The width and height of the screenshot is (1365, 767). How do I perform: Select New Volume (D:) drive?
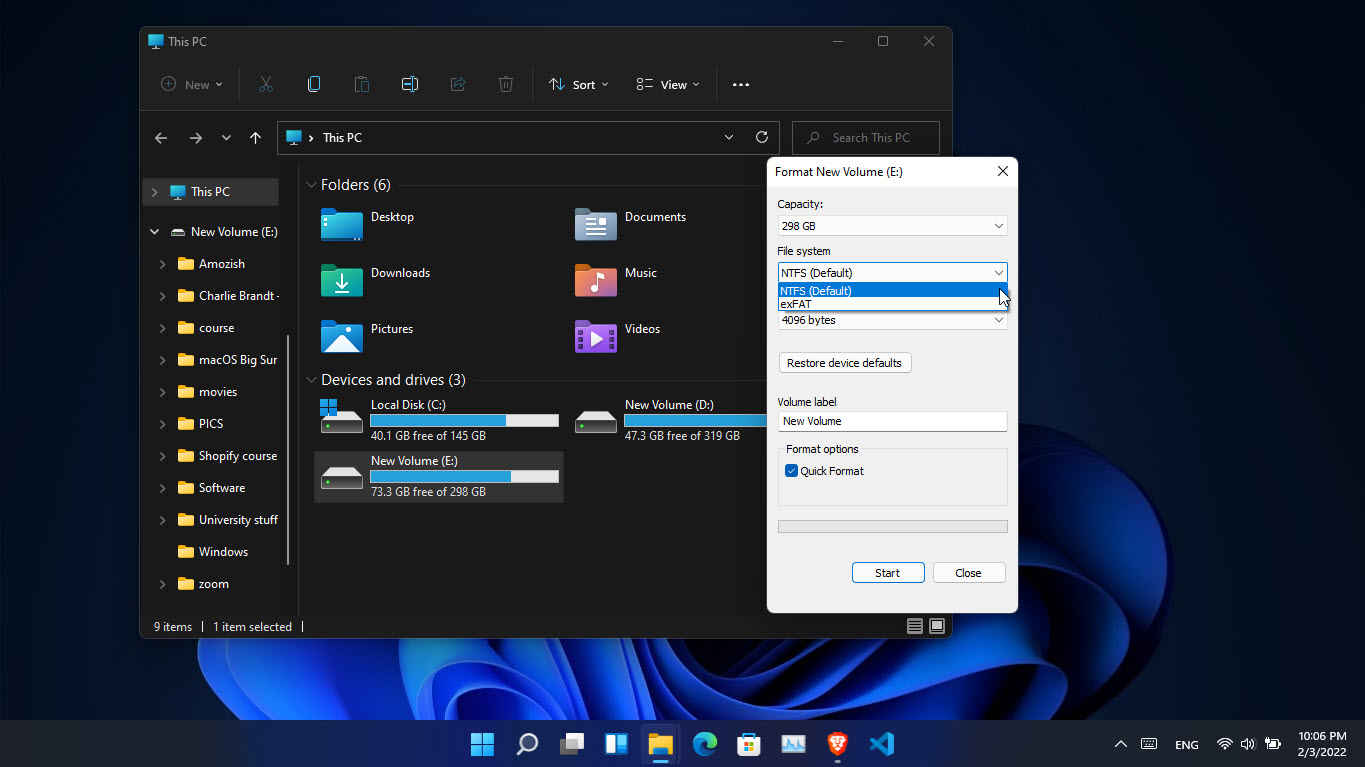(670, 420)
